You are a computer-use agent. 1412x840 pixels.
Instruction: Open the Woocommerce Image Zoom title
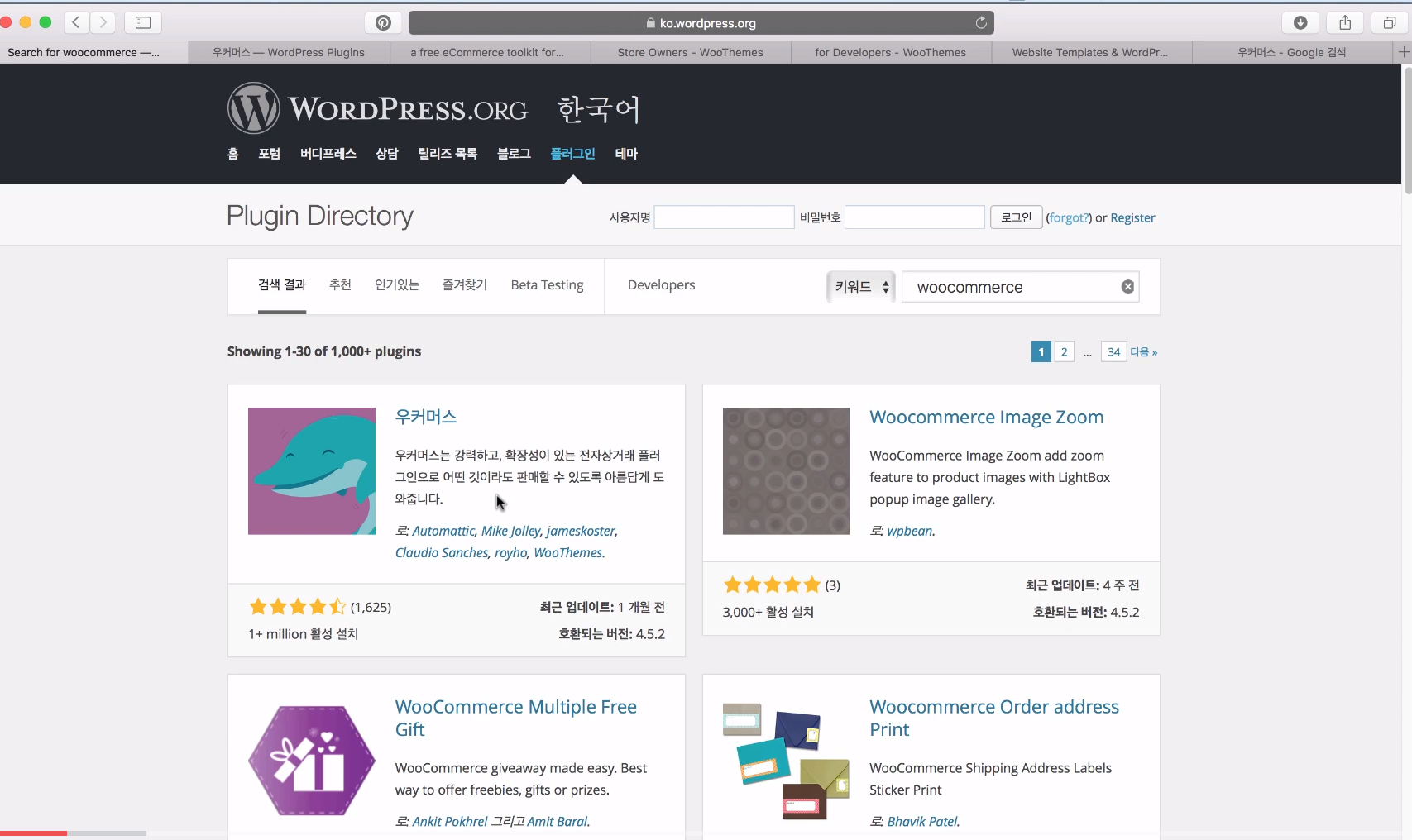coord(987,418)
